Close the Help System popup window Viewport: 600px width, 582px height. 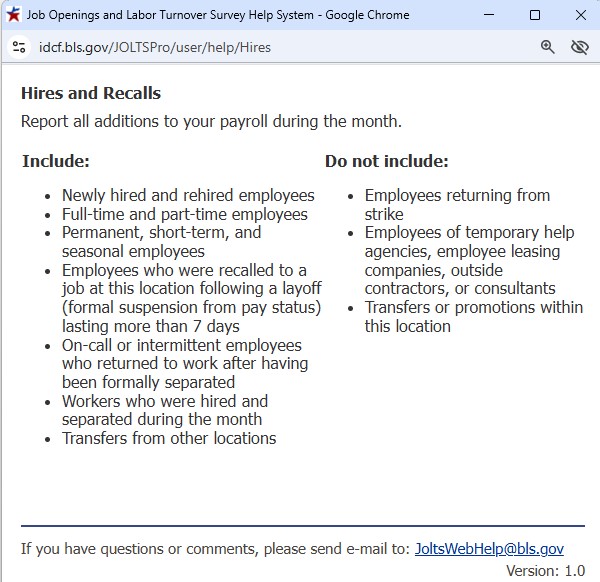581,15
